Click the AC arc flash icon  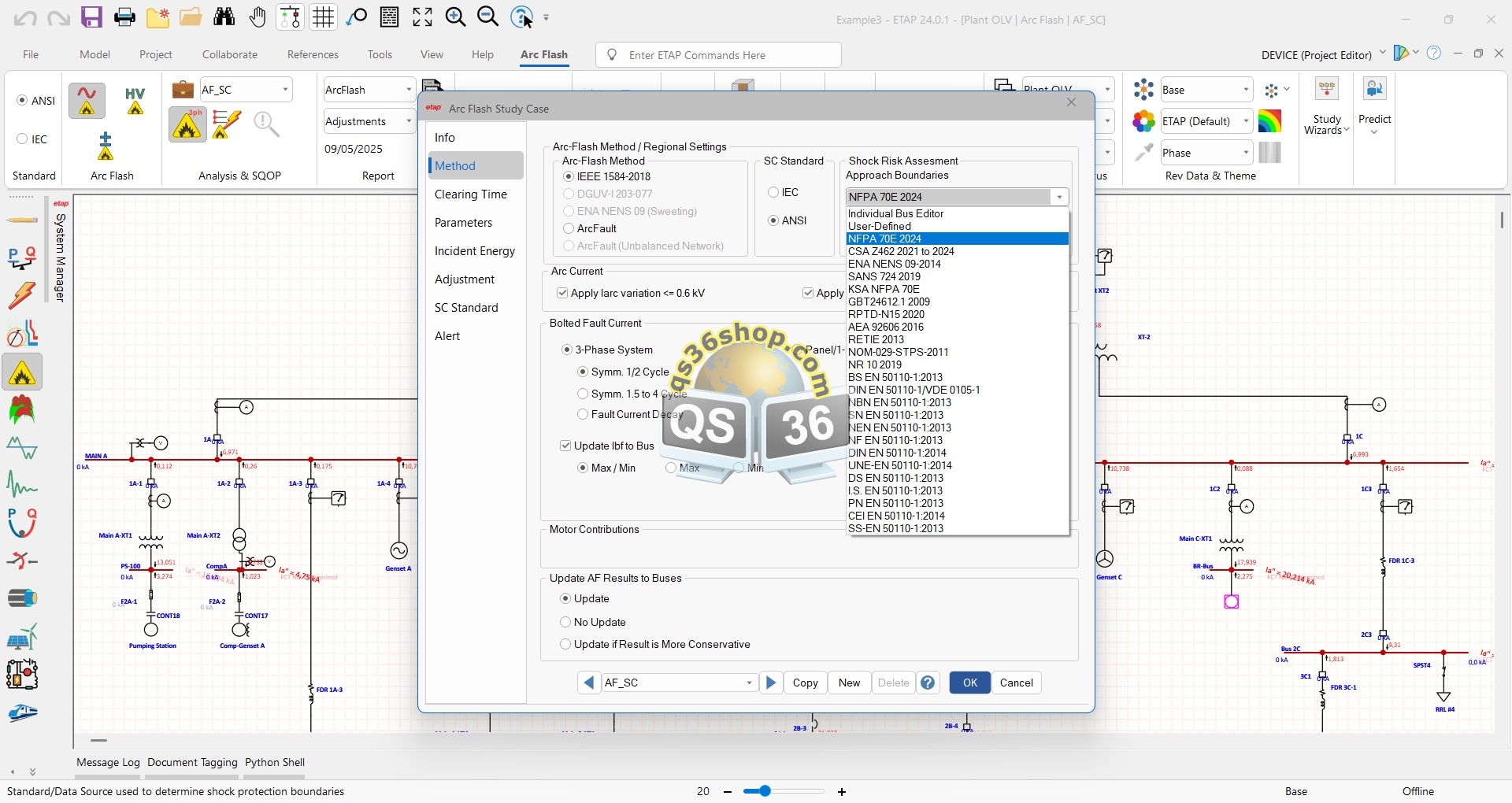pyautogui.click(x=87, y=101)
